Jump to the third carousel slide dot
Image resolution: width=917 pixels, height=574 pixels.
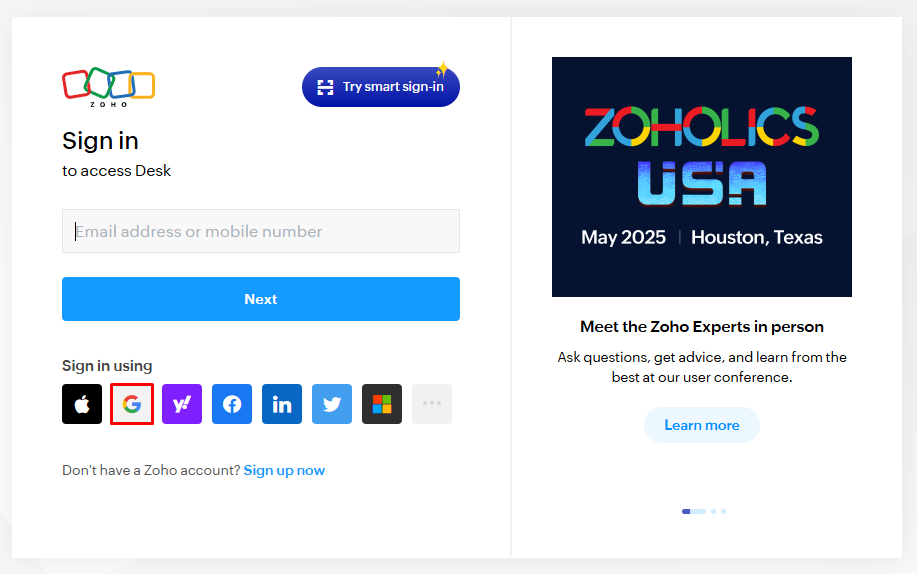click(x=723, y=511)
